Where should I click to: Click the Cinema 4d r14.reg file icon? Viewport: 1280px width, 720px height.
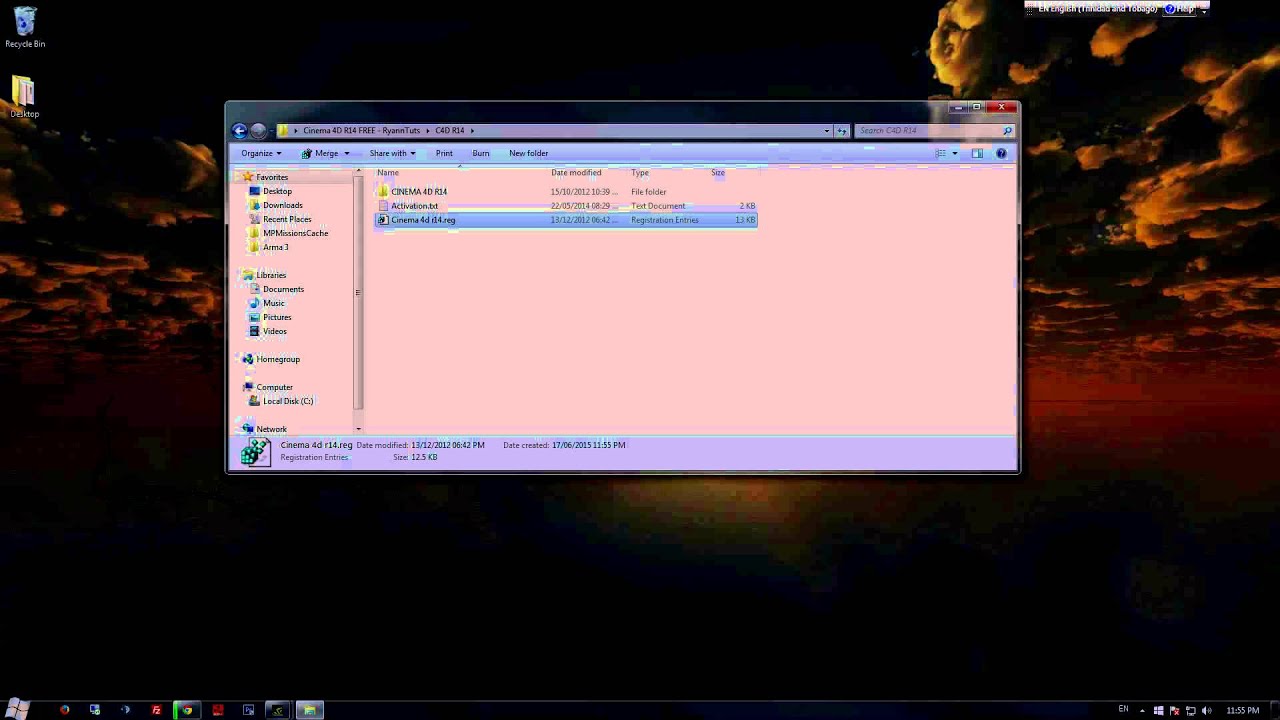[x=383, y=219]
